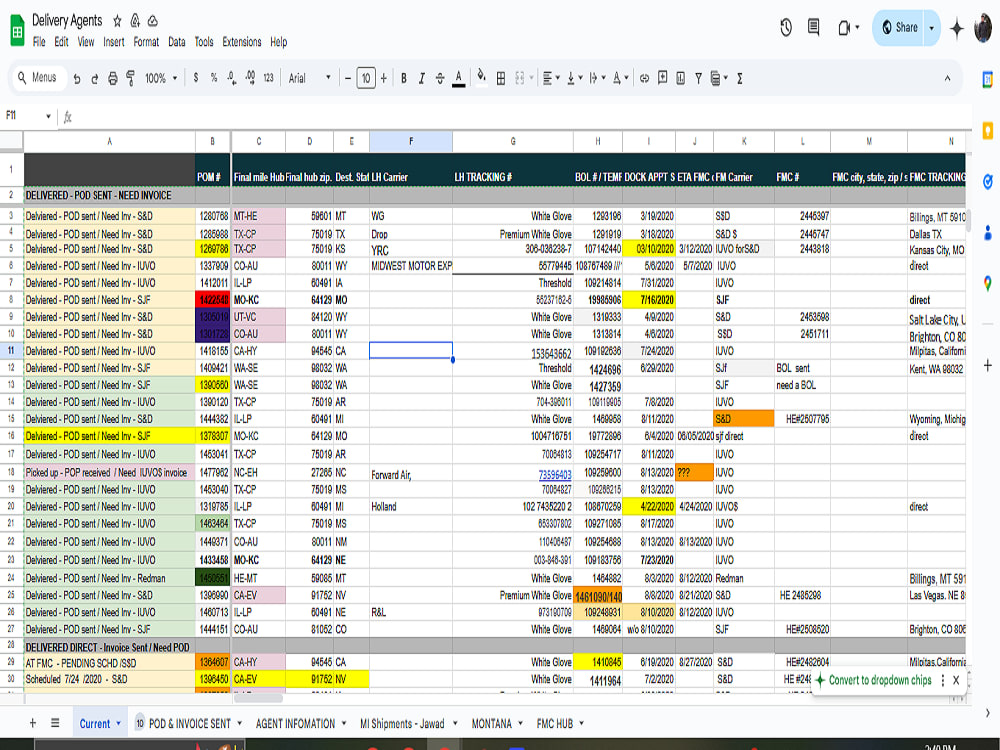This screenshot has width=1000, height=750.
Task: Open version history clock icon
Action: coord(786,27)
